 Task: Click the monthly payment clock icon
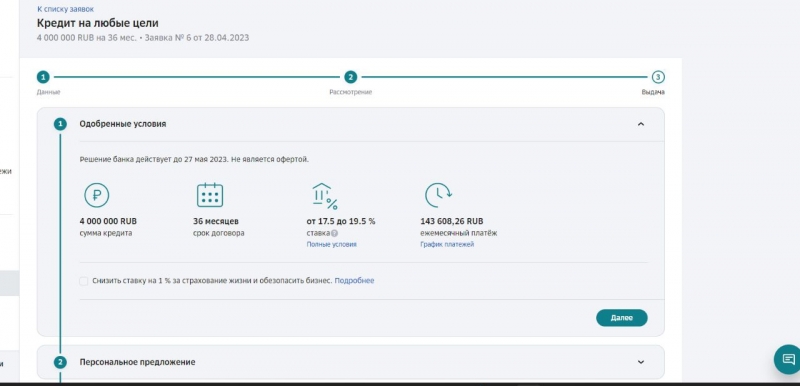click(438, 195)
